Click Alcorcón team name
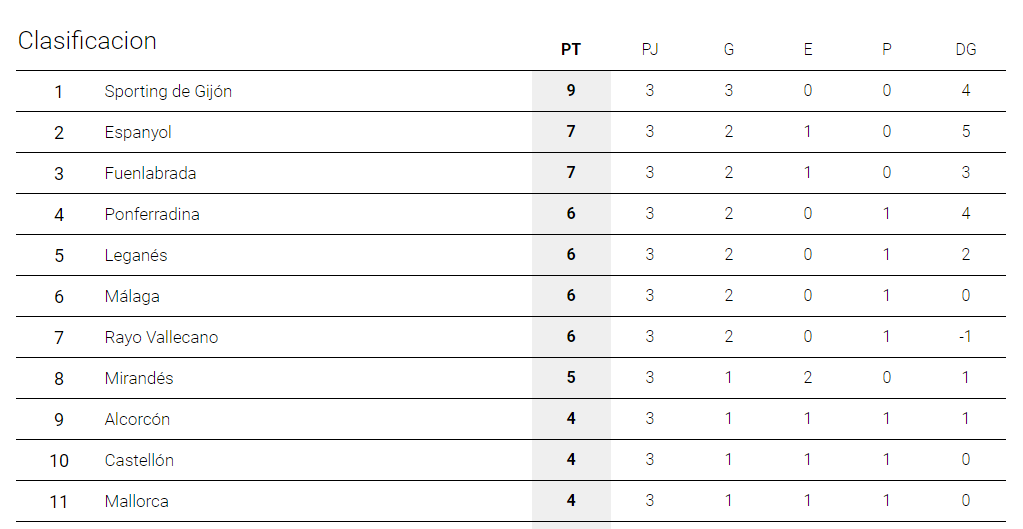 [x=137, y=419]
